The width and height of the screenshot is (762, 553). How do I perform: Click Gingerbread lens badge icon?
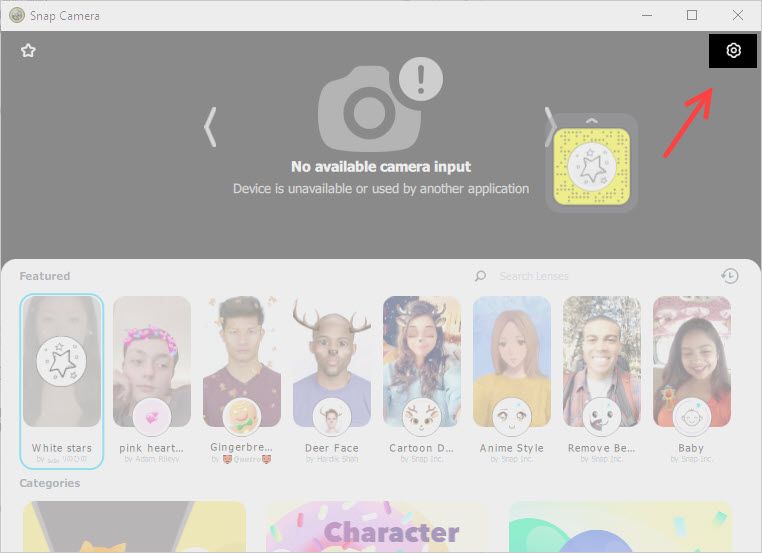click(x=242, y=417)
